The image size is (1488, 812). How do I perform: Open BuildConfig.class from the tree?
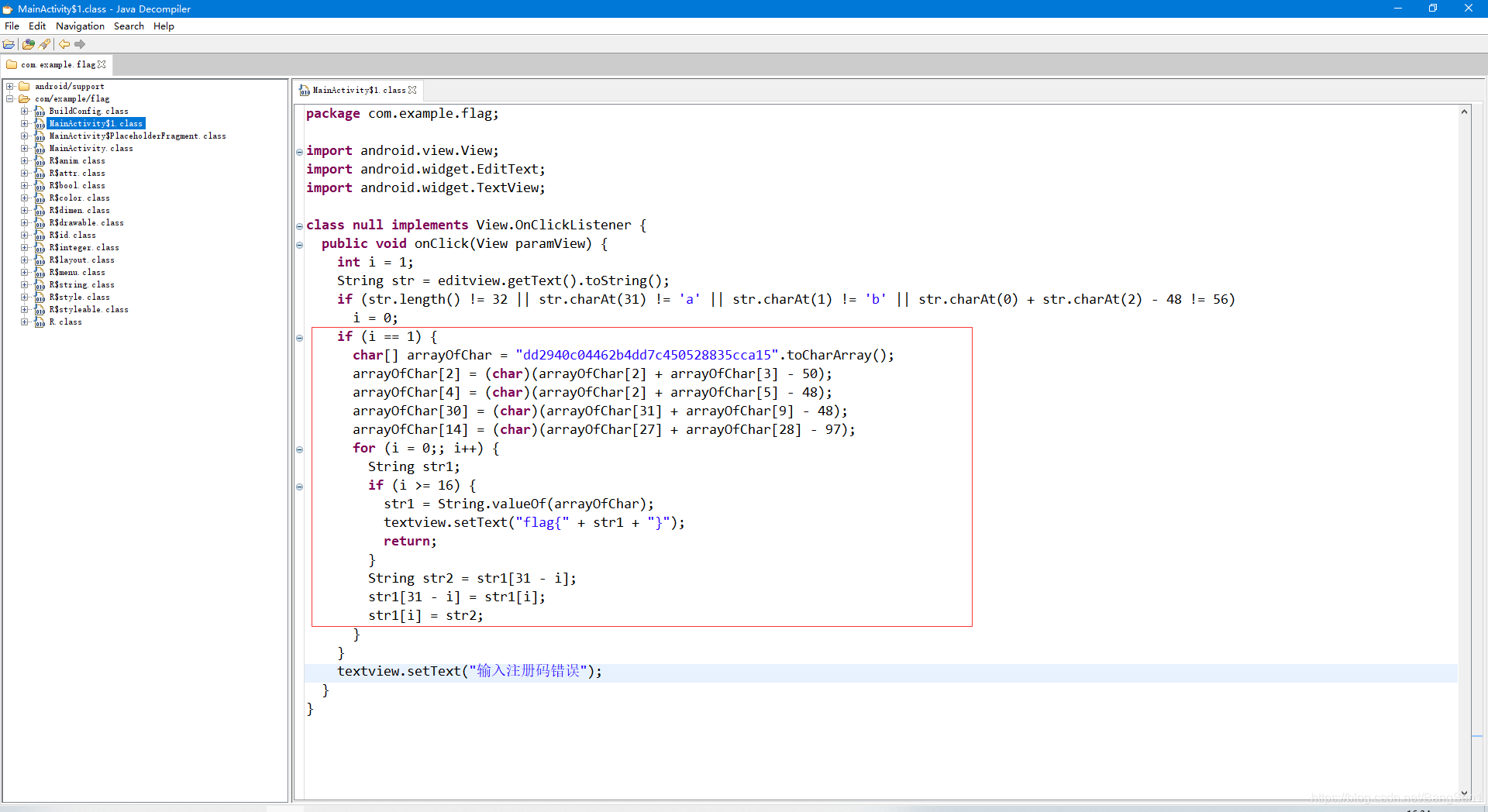pos(88,111)
